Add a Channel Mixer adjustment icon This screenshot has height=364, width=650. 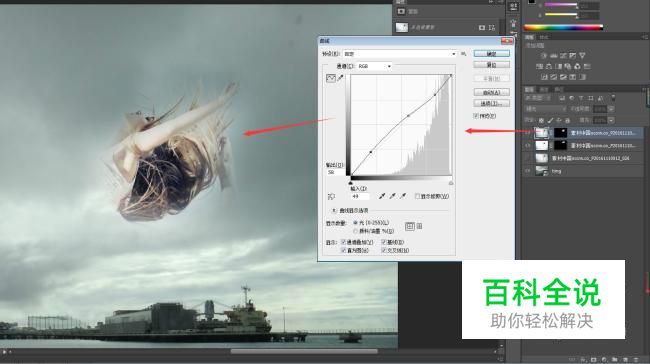click(x=577, y=66)
